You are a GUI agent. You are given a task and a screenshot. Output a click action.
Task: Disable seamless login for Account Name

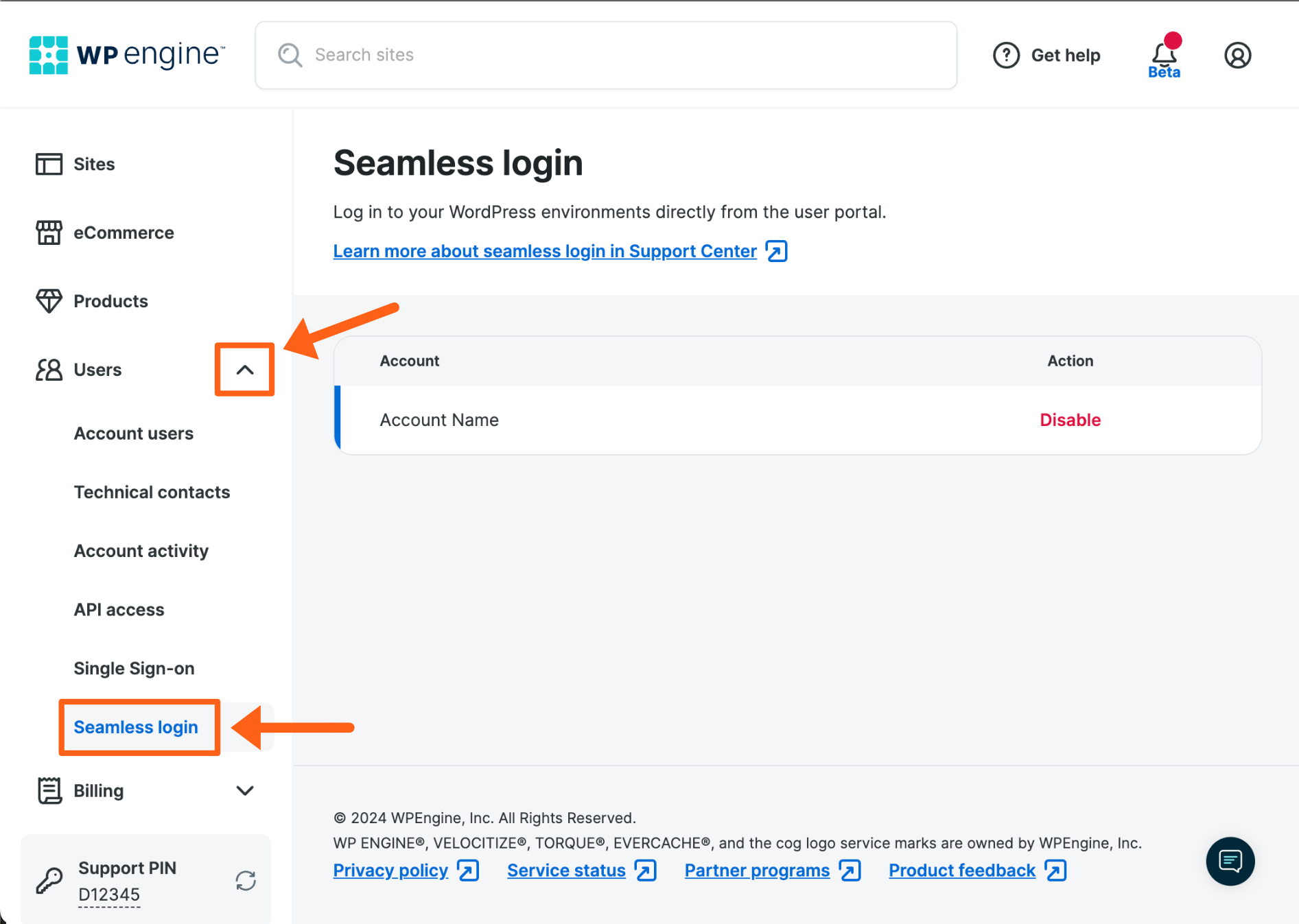1070,419
